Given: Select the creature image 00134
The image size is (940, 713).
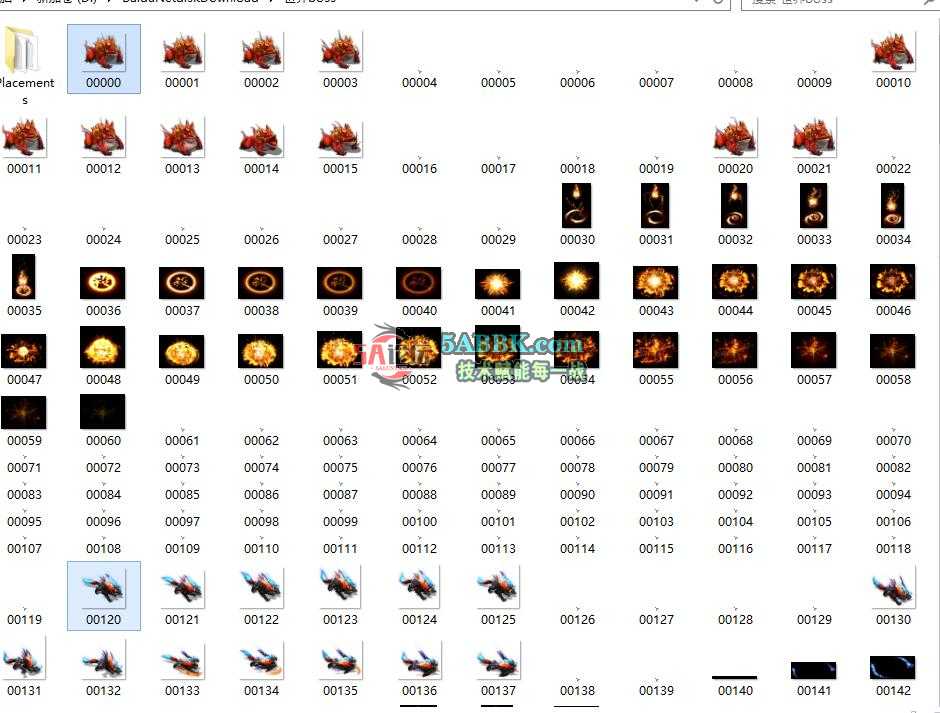Looking at the screenshot, I should click(x=261, y=661).
